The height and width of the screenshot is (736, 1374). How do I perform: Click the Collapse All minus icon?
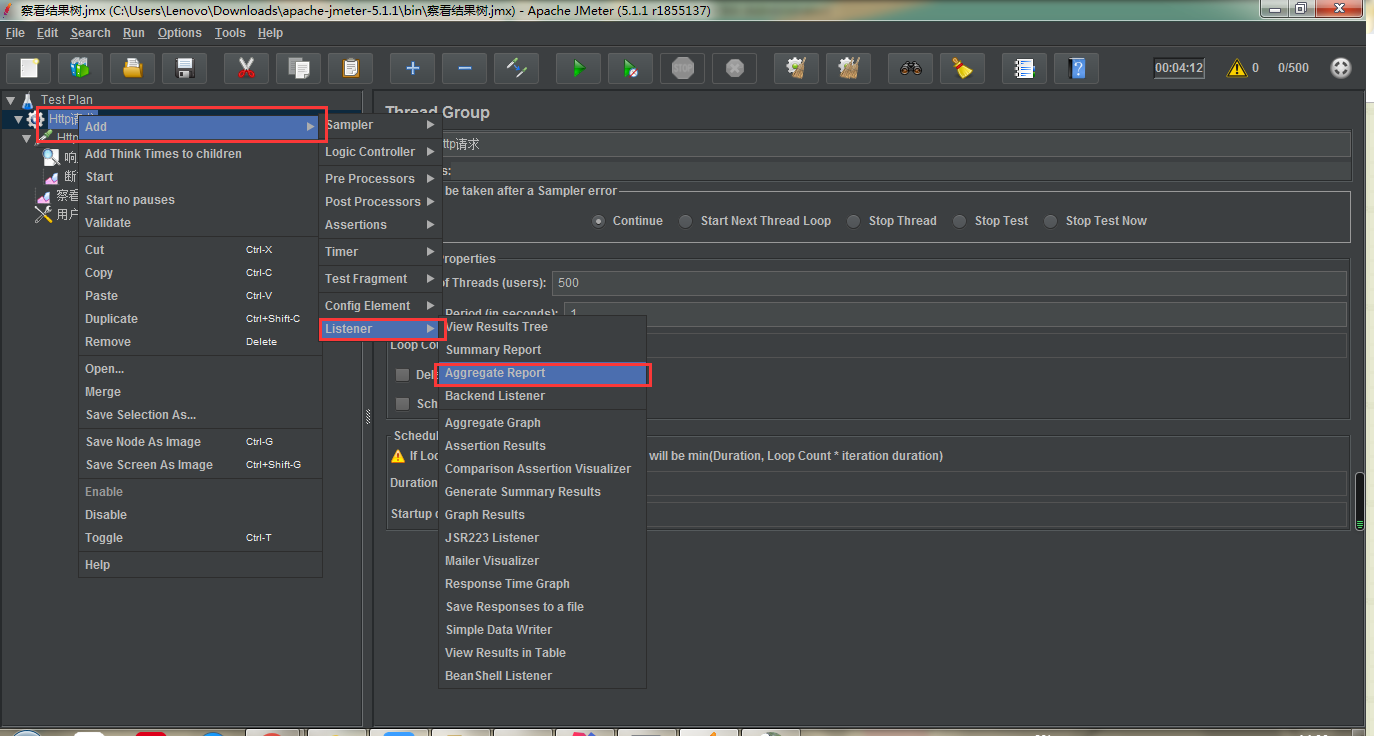(464, 68)
